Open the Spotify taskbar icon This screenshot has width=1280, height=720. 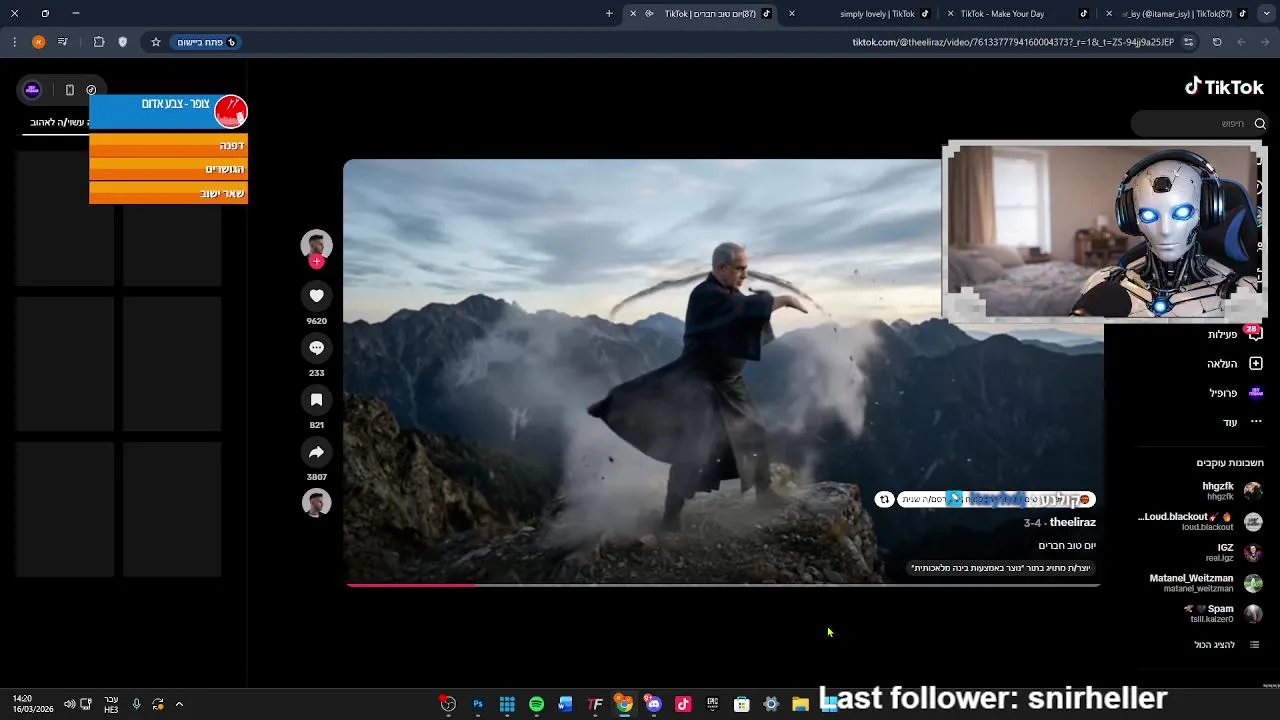click(x=536, y=704)
